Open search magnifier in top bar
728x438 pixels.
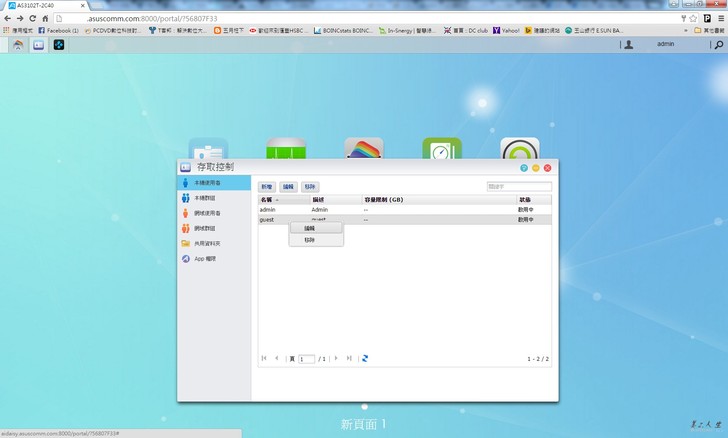(719, 45)
